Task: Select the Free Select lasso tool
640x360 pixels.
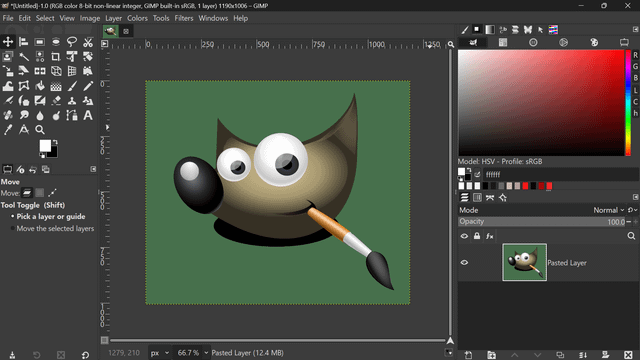Action: pos(72,42)
